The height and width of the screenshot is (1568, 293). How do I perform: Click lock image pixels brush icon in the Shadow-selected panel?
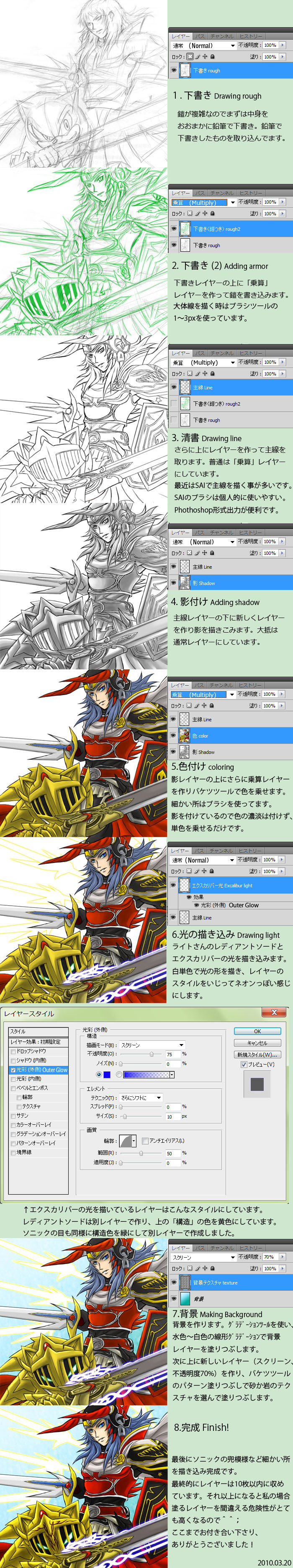[198, 553]
